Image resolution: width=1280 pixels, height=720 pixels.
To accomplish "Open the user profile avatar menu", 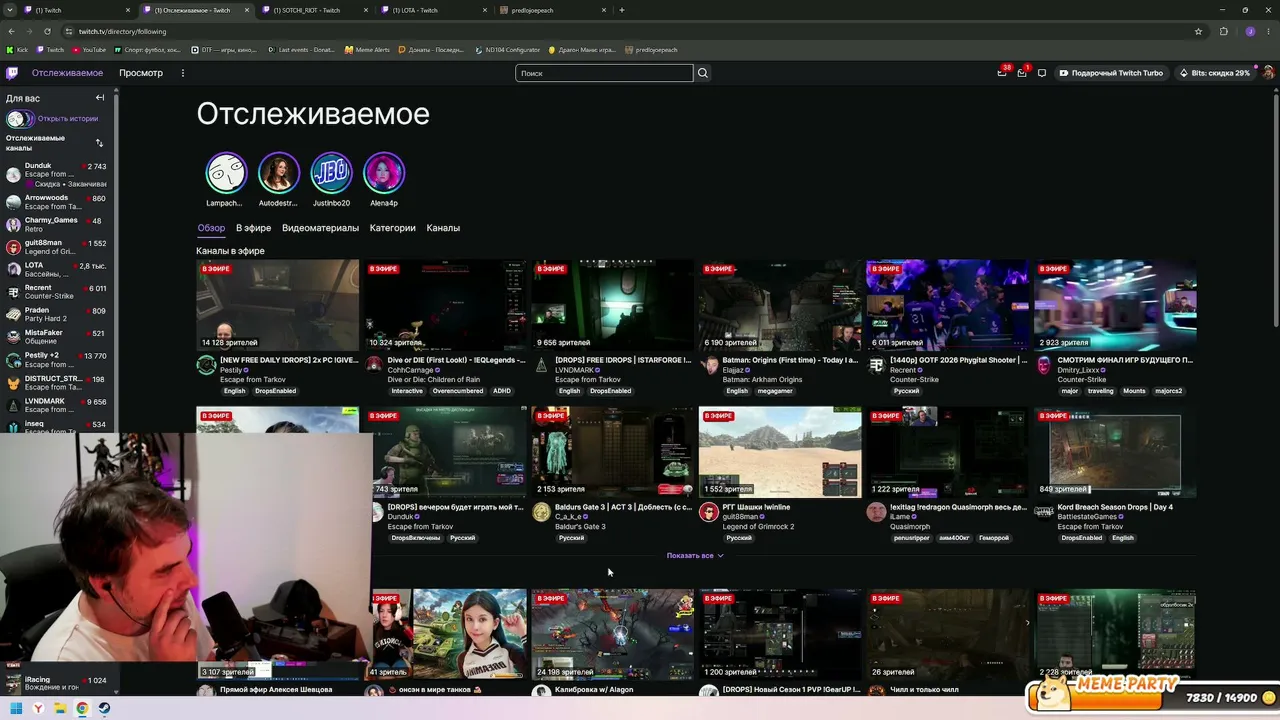I will pos(1268,73).
